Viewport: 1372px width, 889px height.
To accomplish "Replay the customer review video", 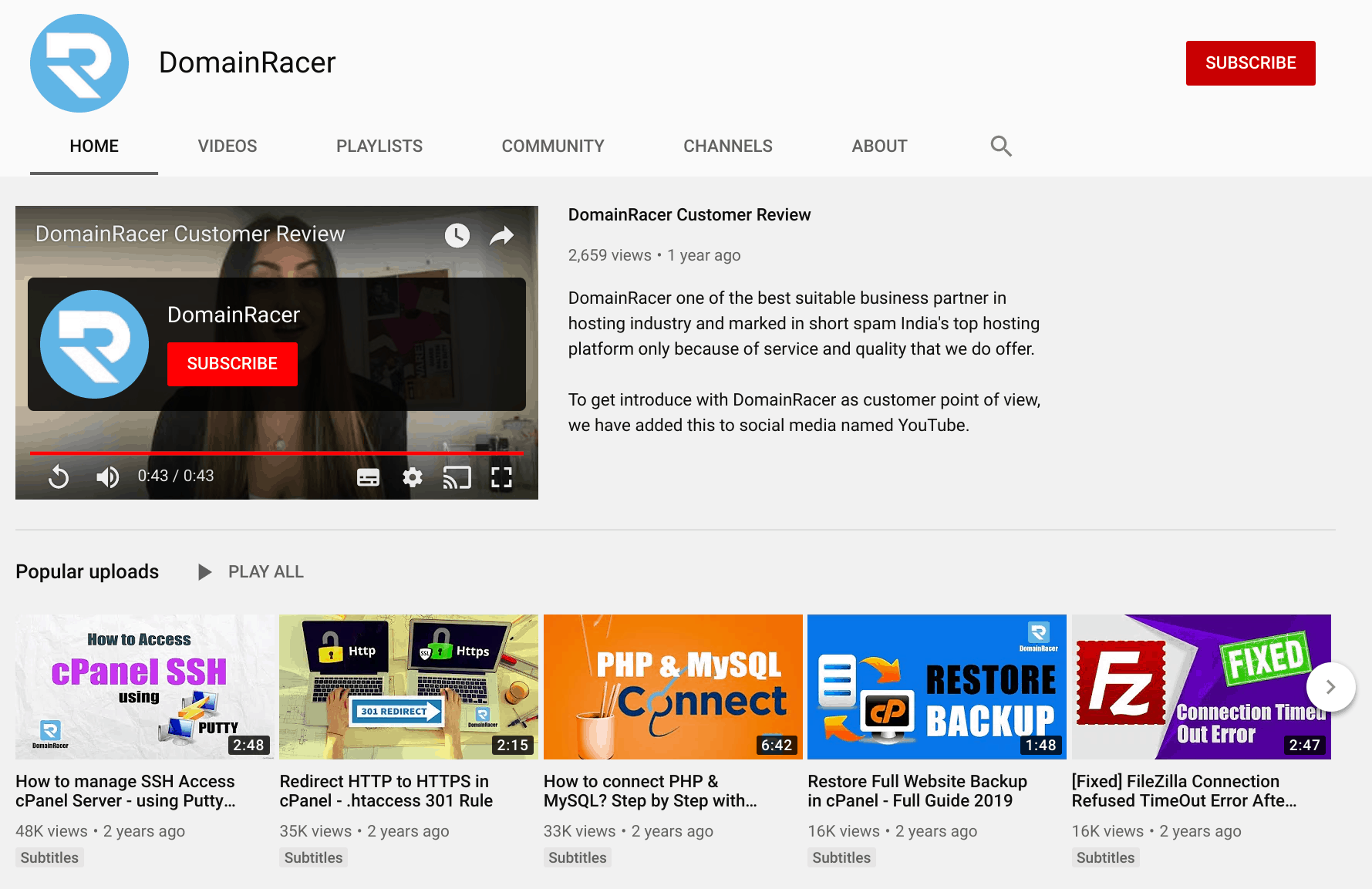I will (x=59, y=477).
